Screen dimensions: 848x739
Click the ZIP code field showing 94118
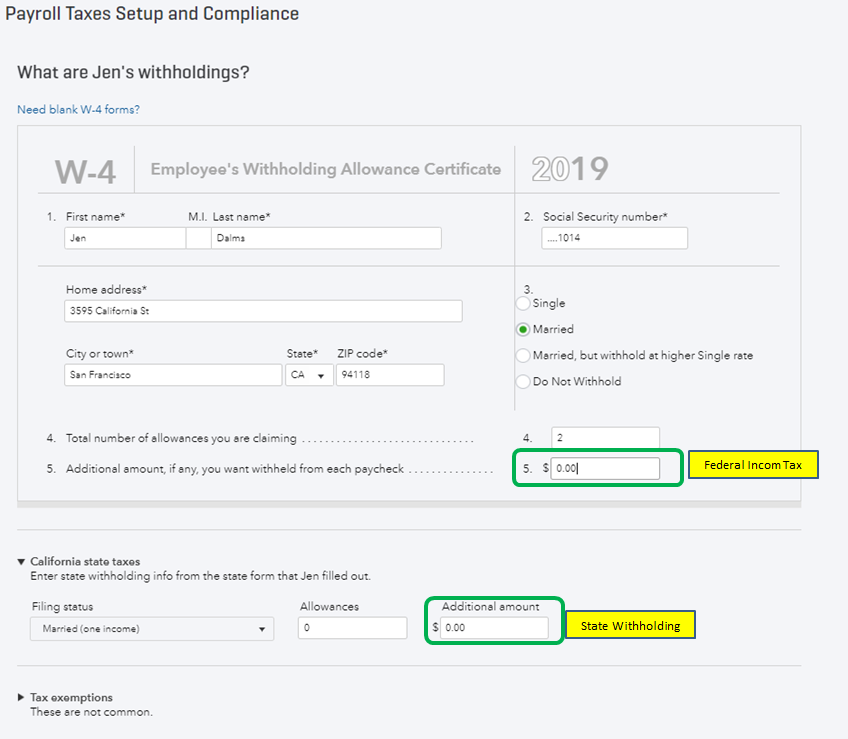click(390, 375)
